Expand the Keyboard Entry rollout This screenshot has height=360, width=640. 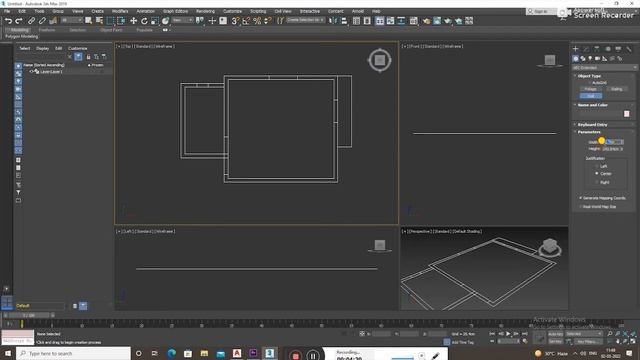592,124
